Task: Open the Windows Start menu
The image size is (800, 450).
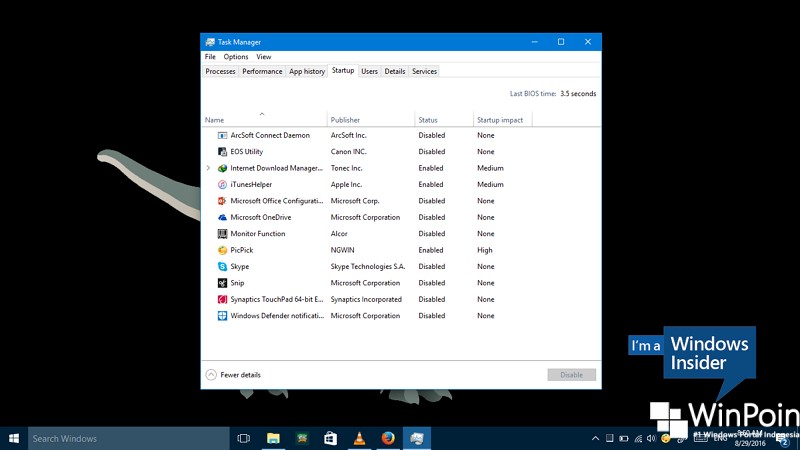Action: click(x=14, y=438)
